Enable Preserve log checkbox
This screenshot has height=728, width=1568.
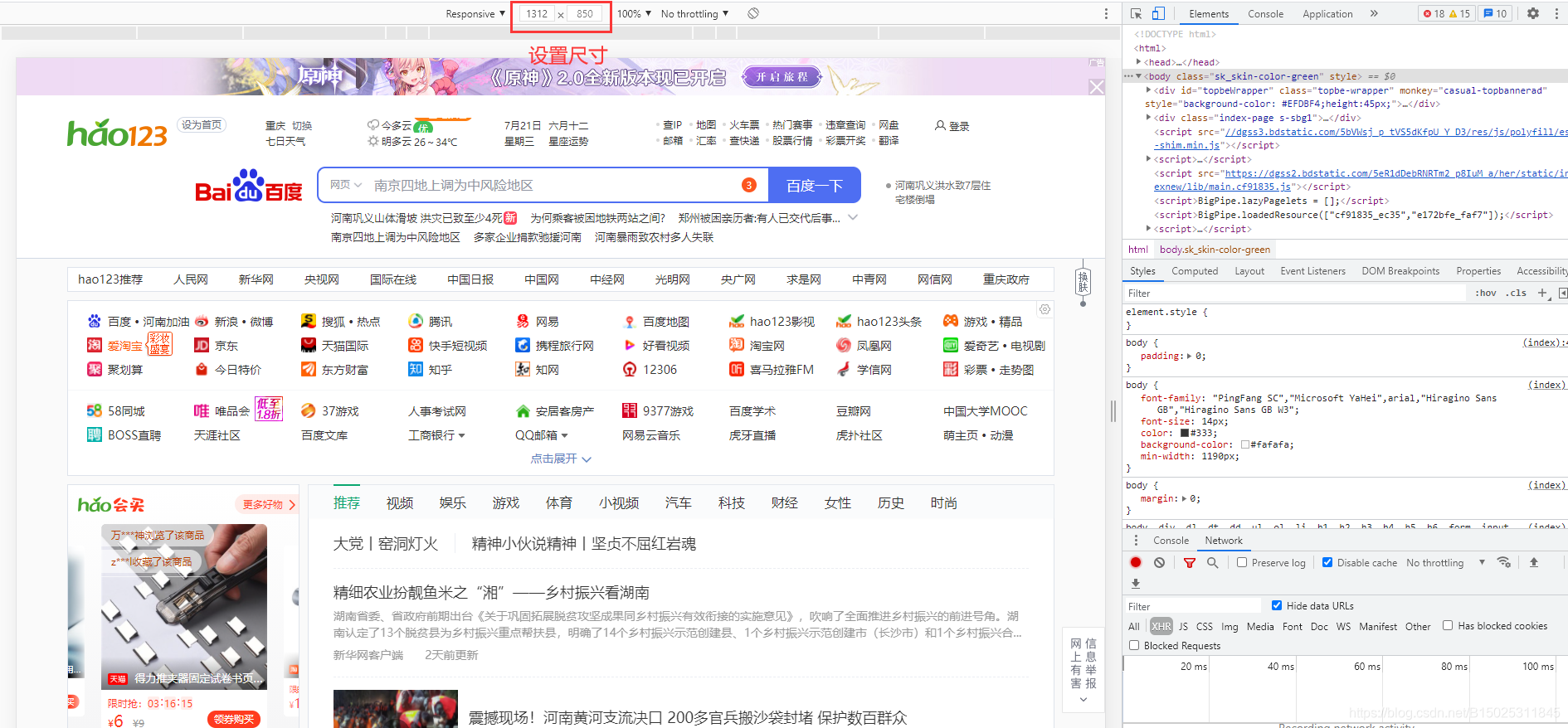coord(1242,562)
